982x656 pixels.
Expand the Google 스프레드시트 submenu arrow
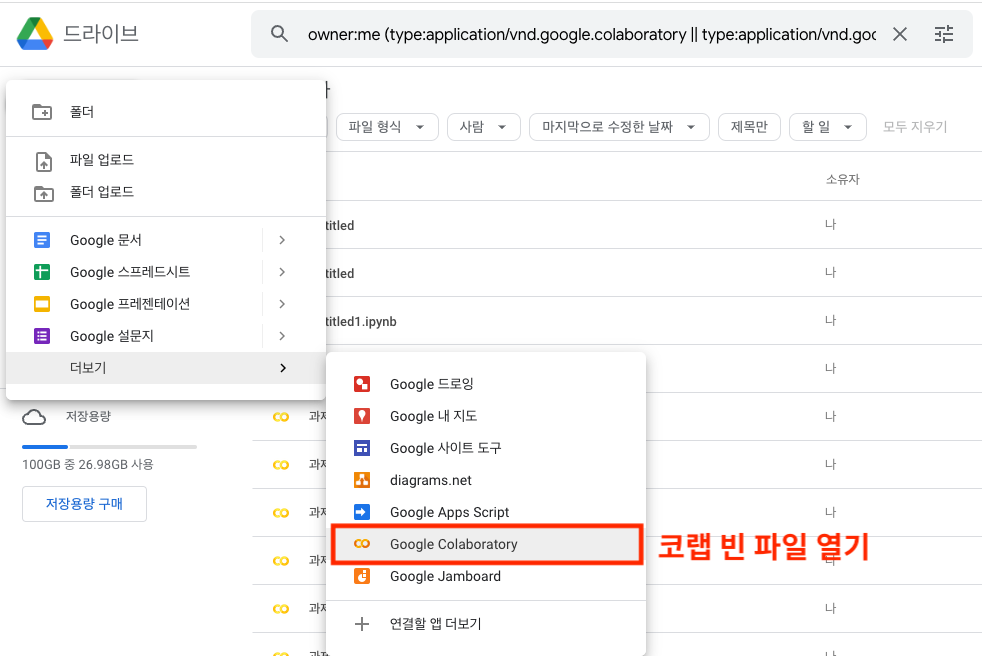[x=282, y=272]
